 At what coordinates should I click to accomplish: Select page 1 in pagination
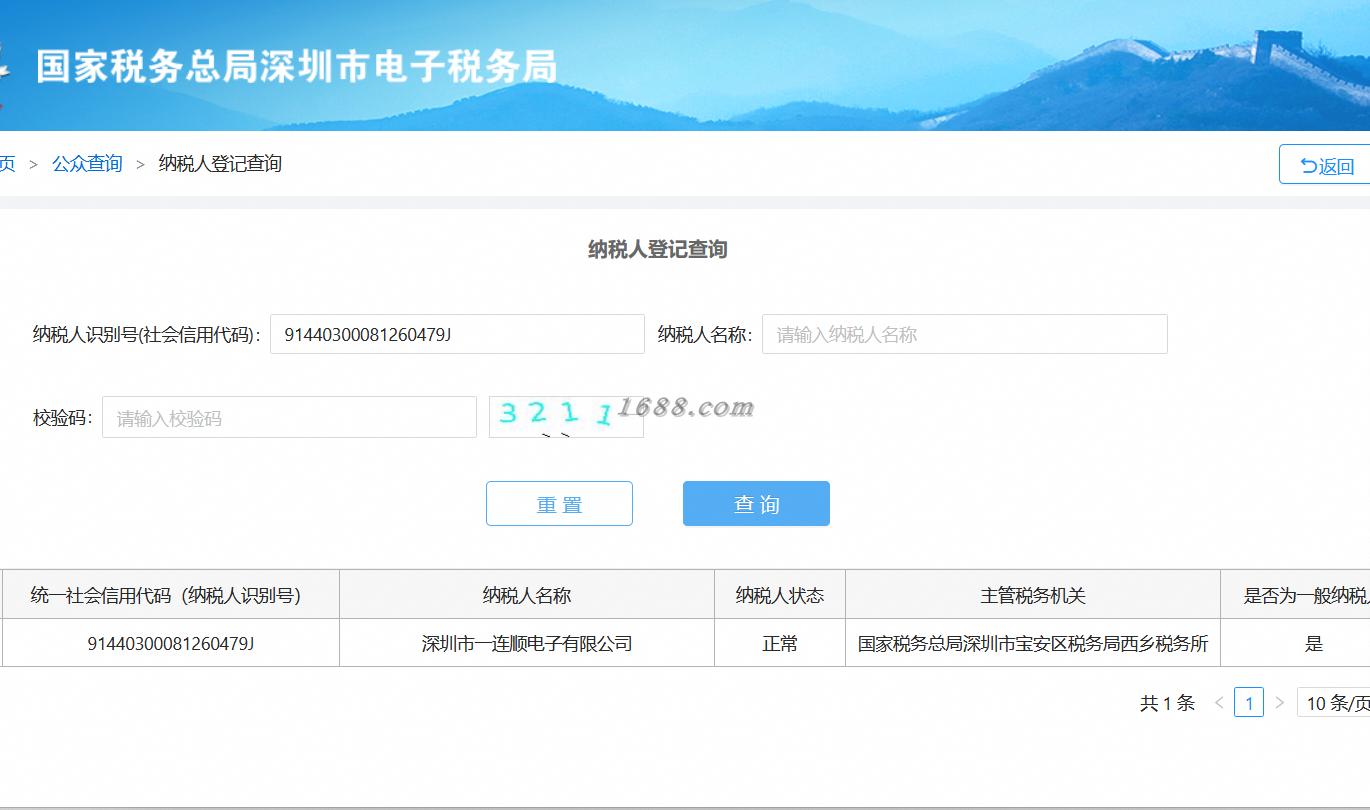point(1249,703)
